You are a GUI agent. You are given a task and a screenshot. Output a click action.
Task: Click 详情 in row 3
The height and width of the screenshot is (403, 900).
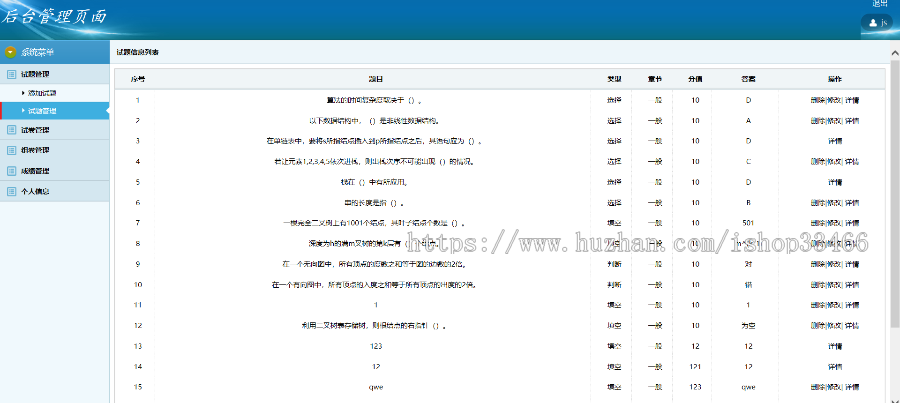[x=835, y=141]
